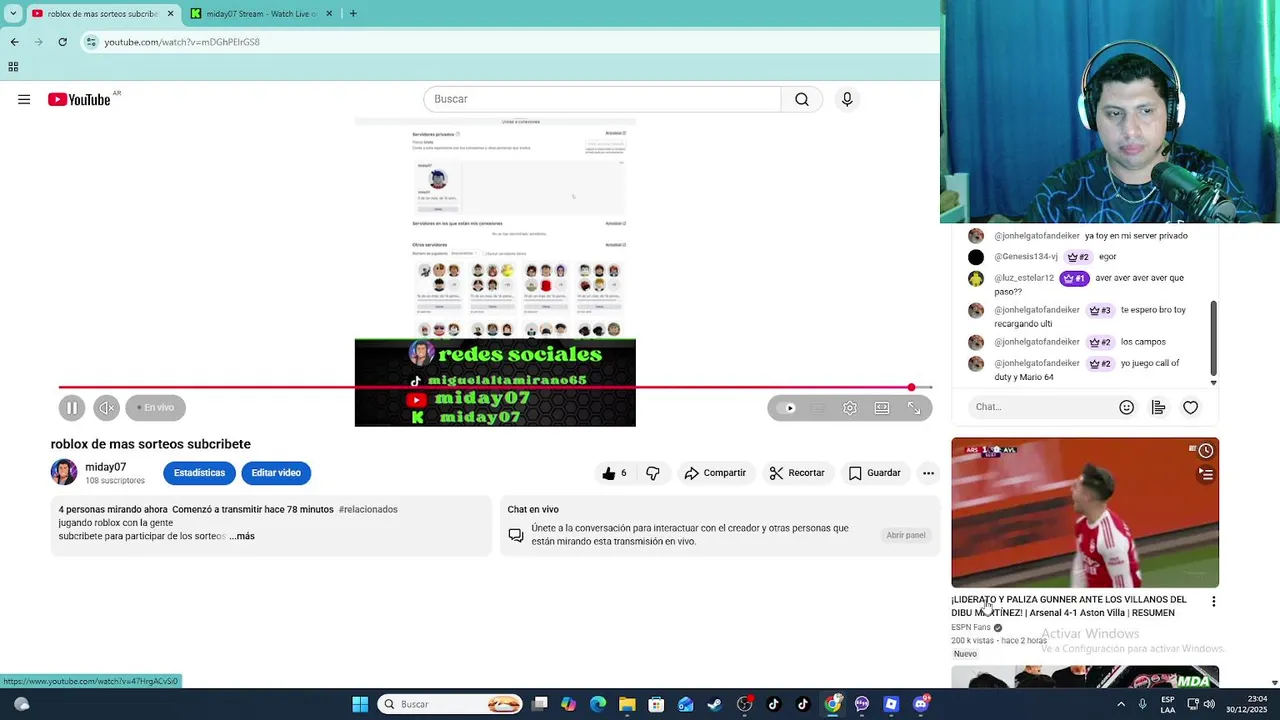Viewport: 1280px width, 720px height.
Task: Unmute the video player volume
Action: tap(107, 407)
